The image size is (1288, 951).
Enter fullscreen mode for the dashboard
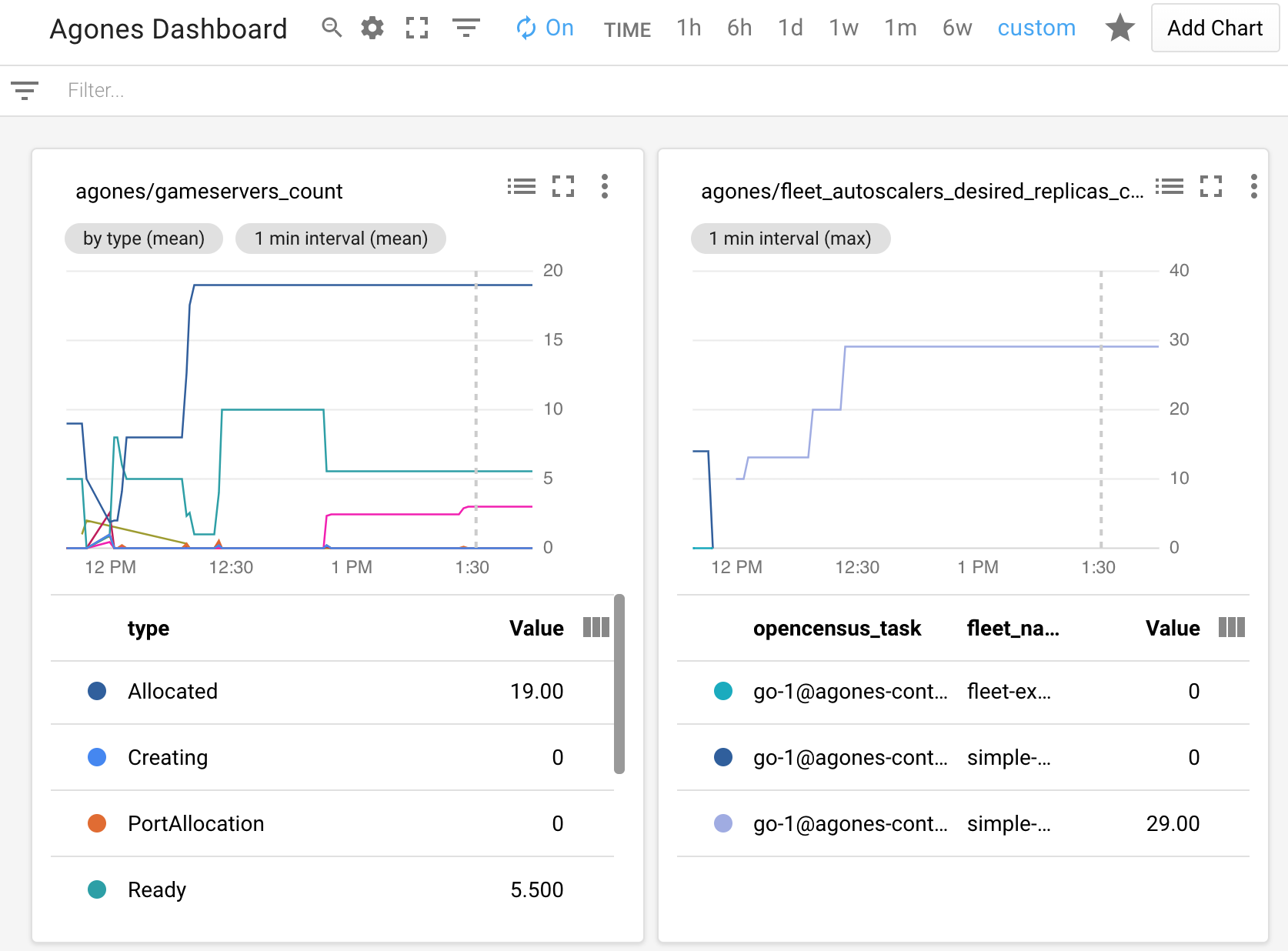click(416, 28)
